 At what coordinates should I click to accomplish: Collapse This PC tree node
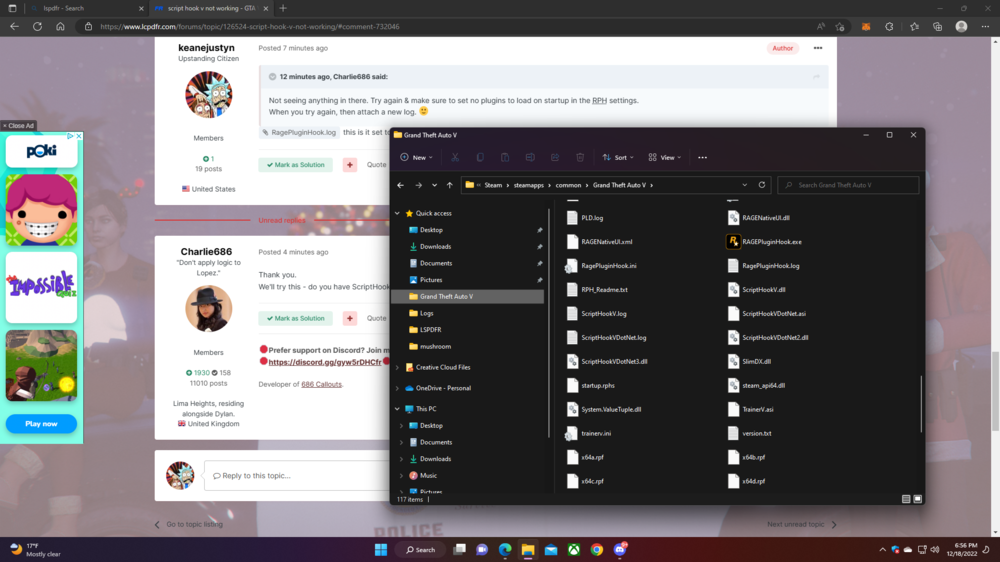pos(397,409)
